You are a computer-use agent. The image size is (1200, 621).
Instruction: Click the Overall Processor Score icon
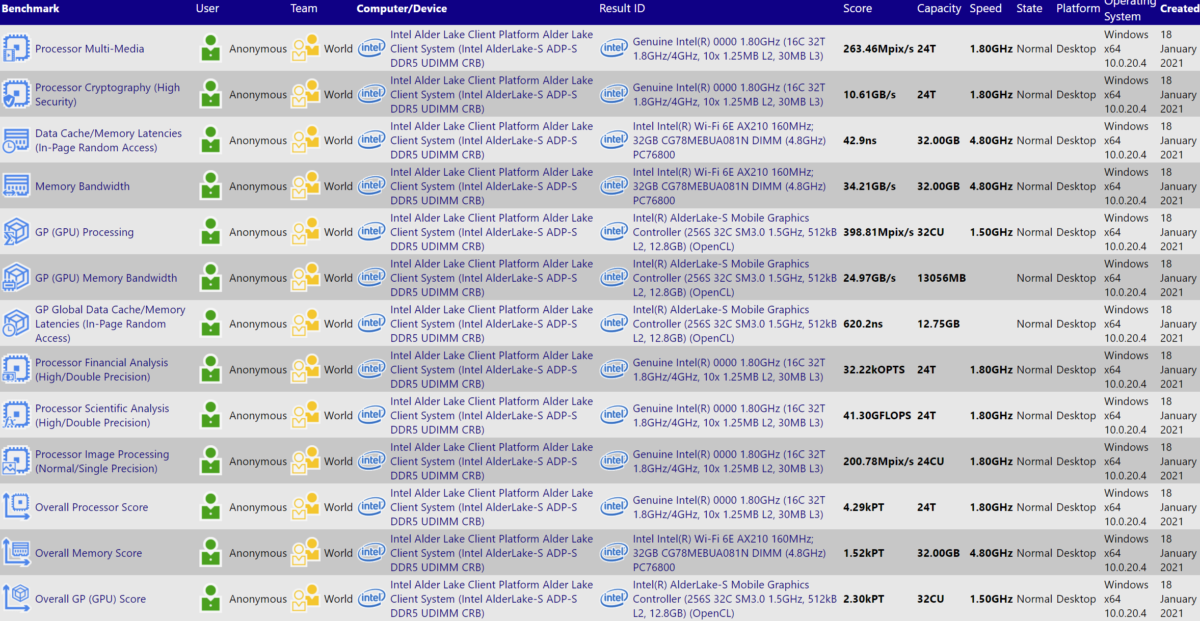17,506
